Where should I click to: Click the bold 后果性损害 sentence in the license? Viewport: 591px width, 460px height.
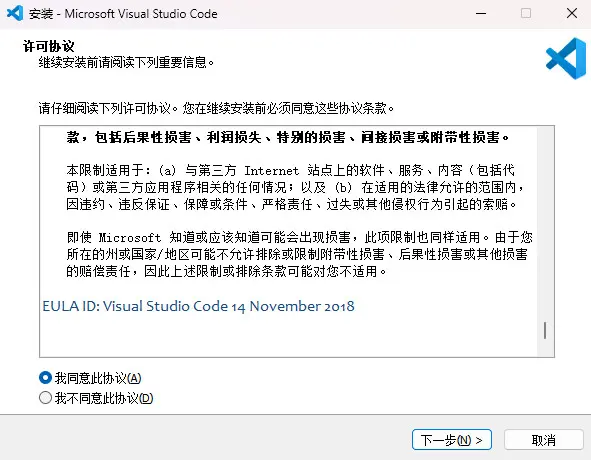point(288,137)
